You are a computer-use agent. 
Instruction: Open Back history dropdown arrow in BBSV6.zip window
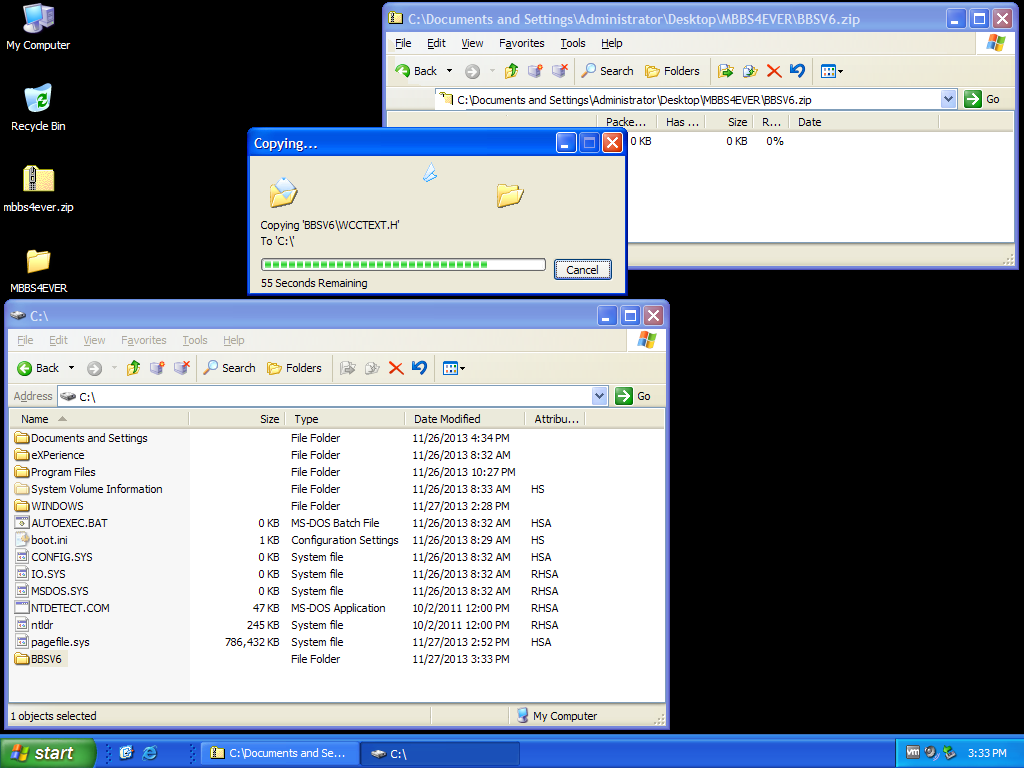449,71
